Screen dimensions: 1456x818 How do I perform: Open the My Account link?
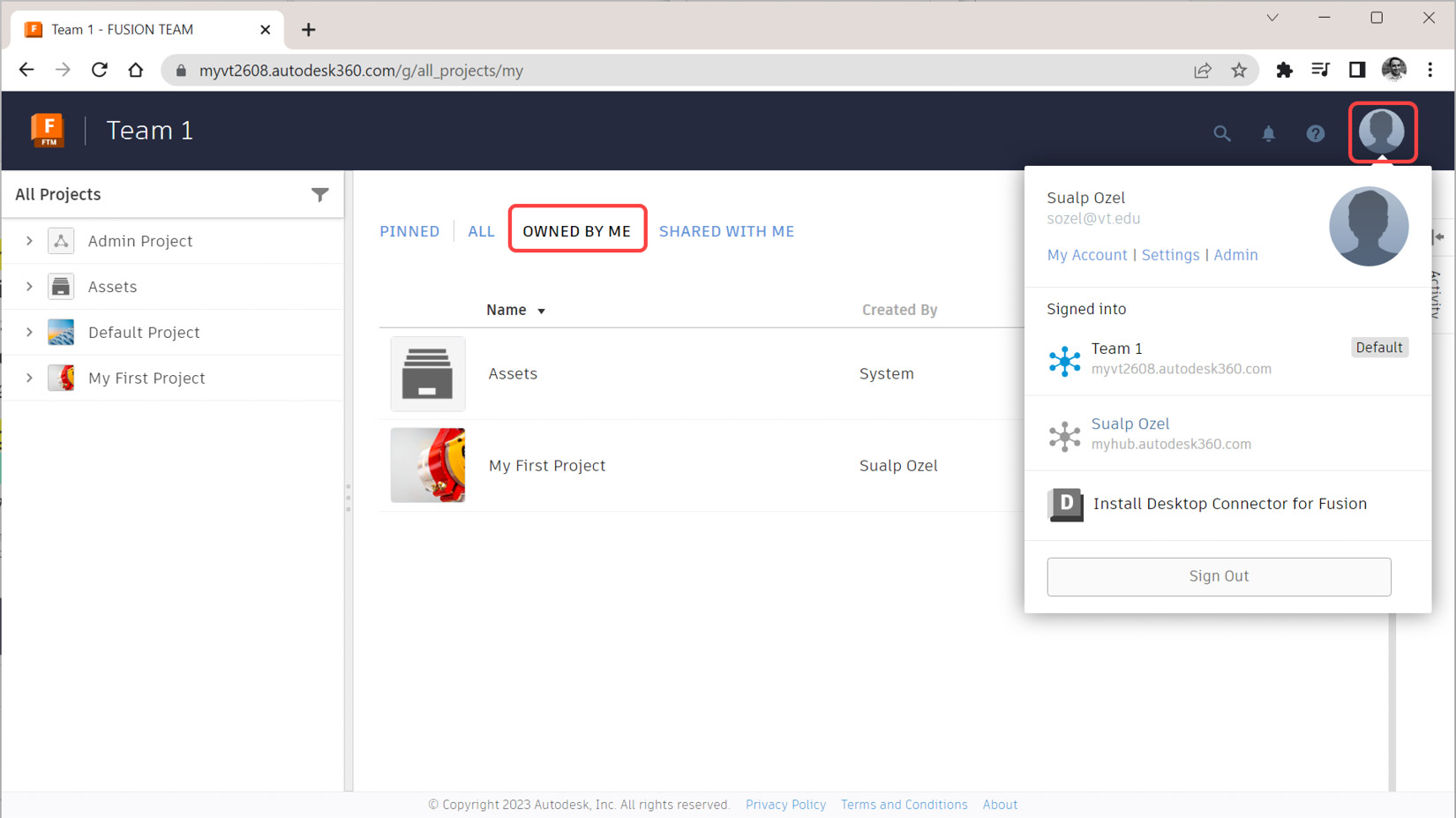[x=1086, y=255]
